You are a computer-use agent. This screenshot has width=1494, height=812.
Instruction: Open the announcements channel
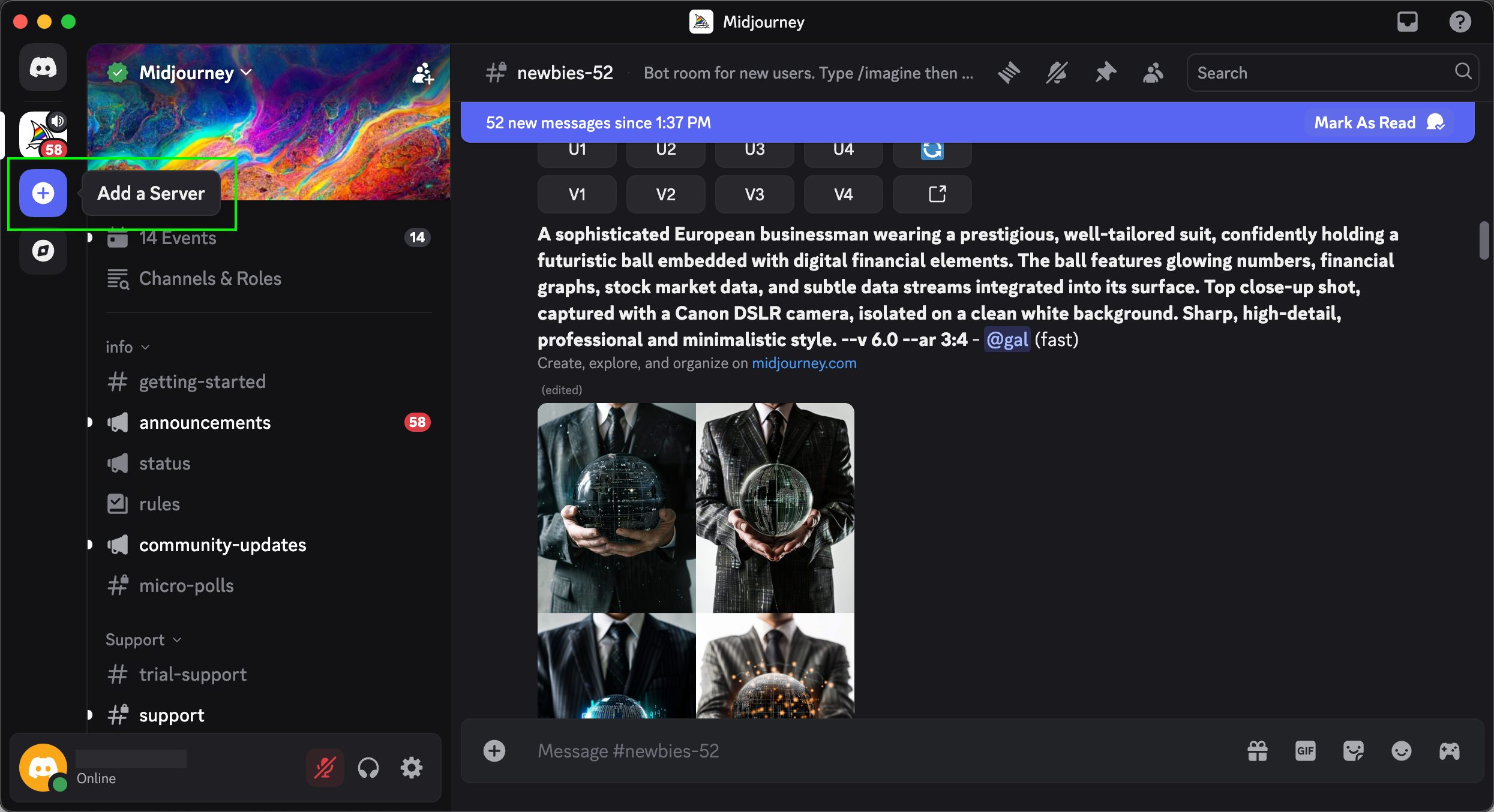(x=205, y=423)
